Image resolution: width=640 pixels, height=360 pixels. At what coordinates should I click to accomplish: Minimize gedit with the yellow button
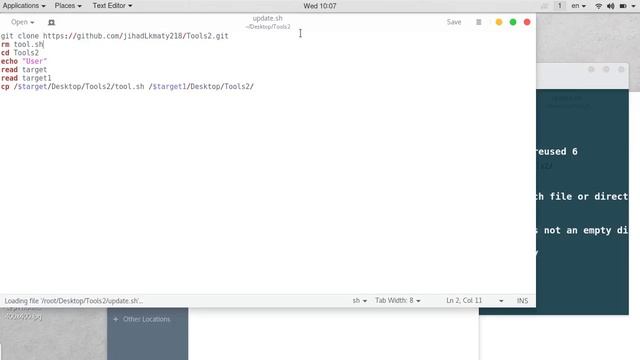(x=499, y=22)
